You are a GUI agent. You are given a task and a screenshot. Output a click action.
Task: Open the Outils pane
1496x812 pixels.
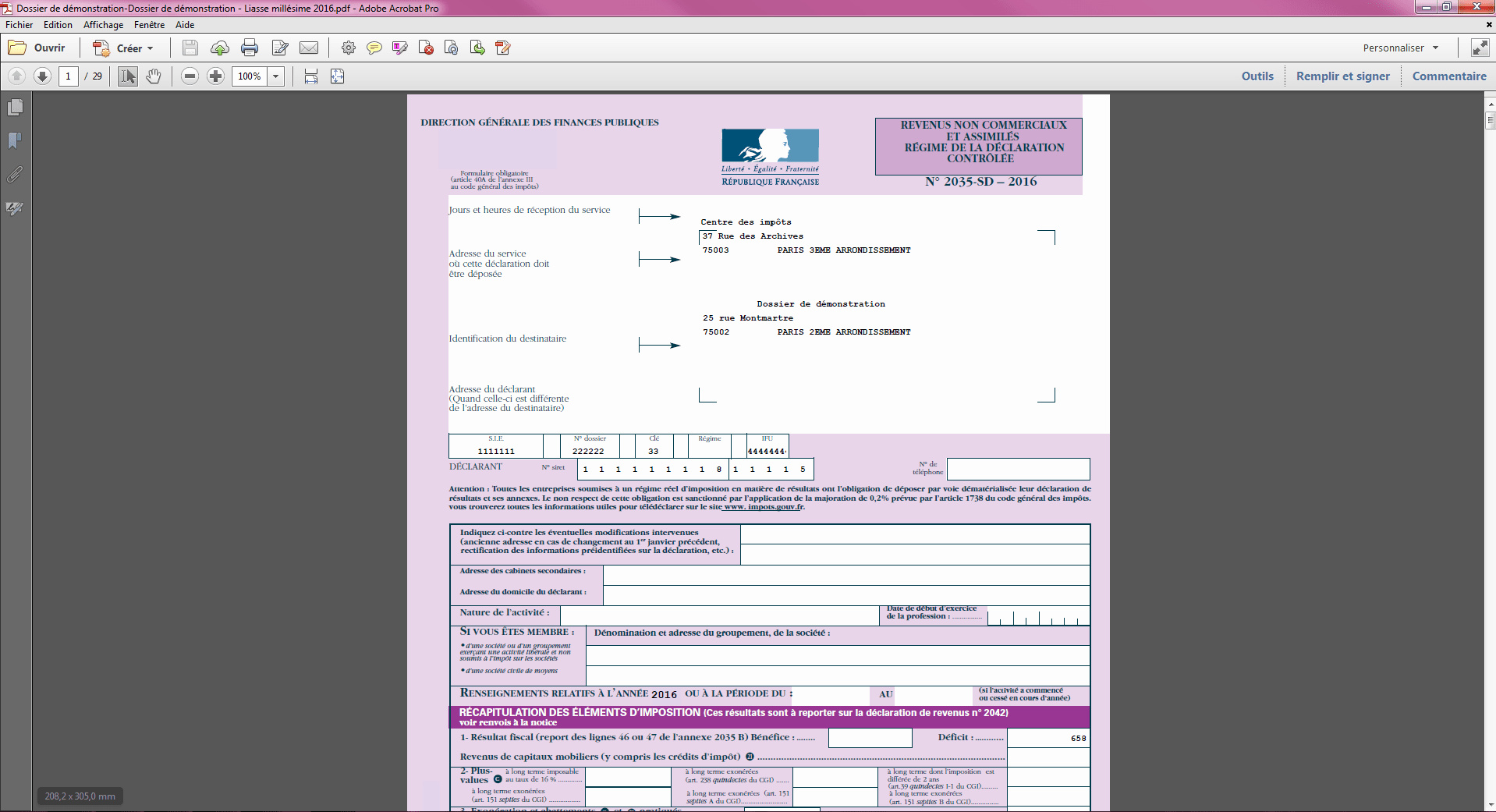1257,76
